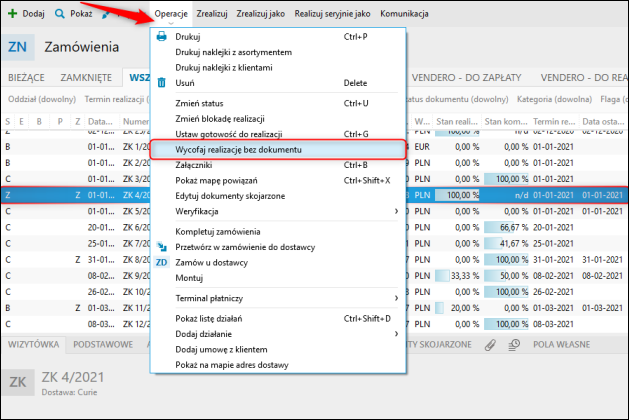Open the Zrealizuj jako menu
Screen dimensions: 629x420
coord(260,14)
